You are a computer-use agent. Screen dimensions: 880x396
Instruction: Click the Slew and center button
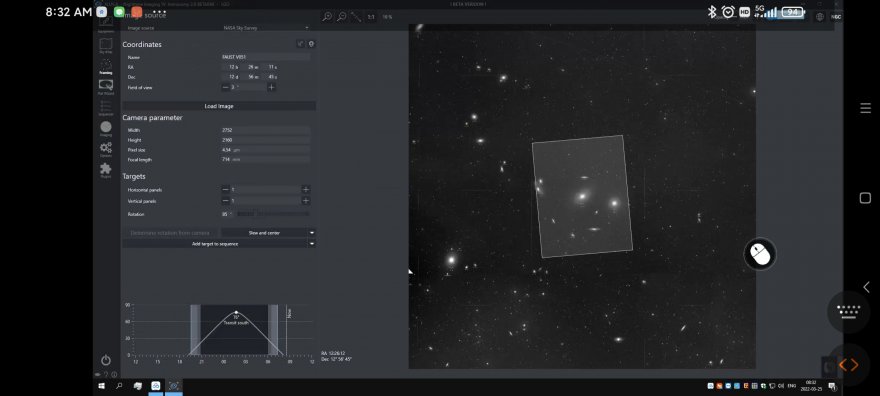pos(264,233)
